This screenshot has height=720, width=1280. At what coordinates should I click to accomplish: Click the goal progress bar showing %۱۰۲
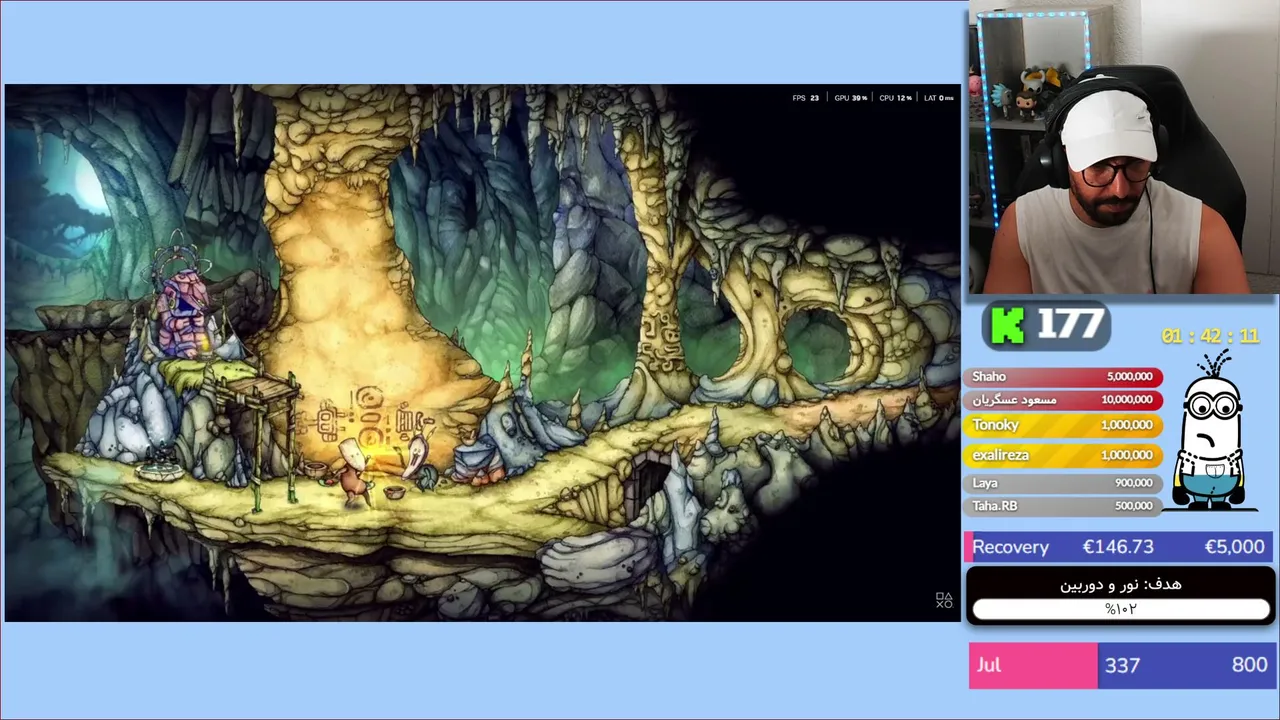tap(1121, 609)
